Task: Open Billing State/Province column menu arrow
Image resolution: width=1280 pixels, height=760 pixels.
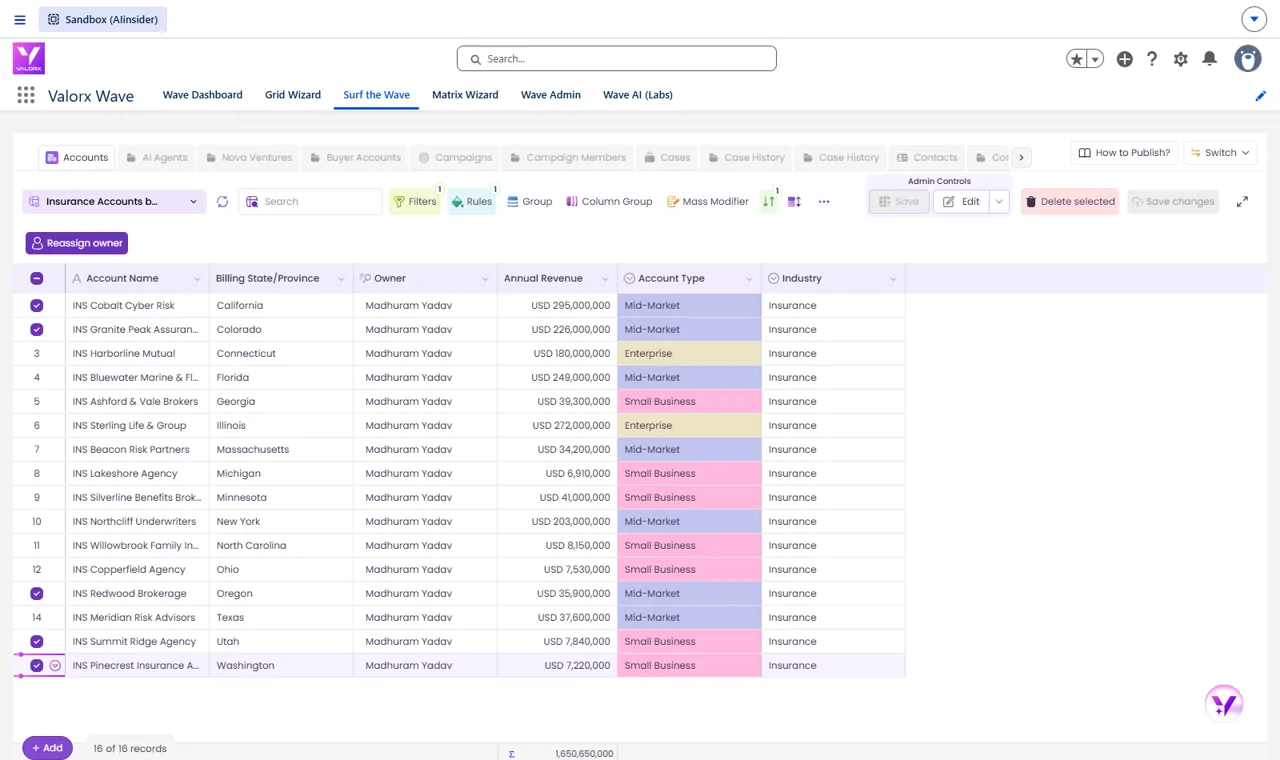Action: (x=341, y=279)
